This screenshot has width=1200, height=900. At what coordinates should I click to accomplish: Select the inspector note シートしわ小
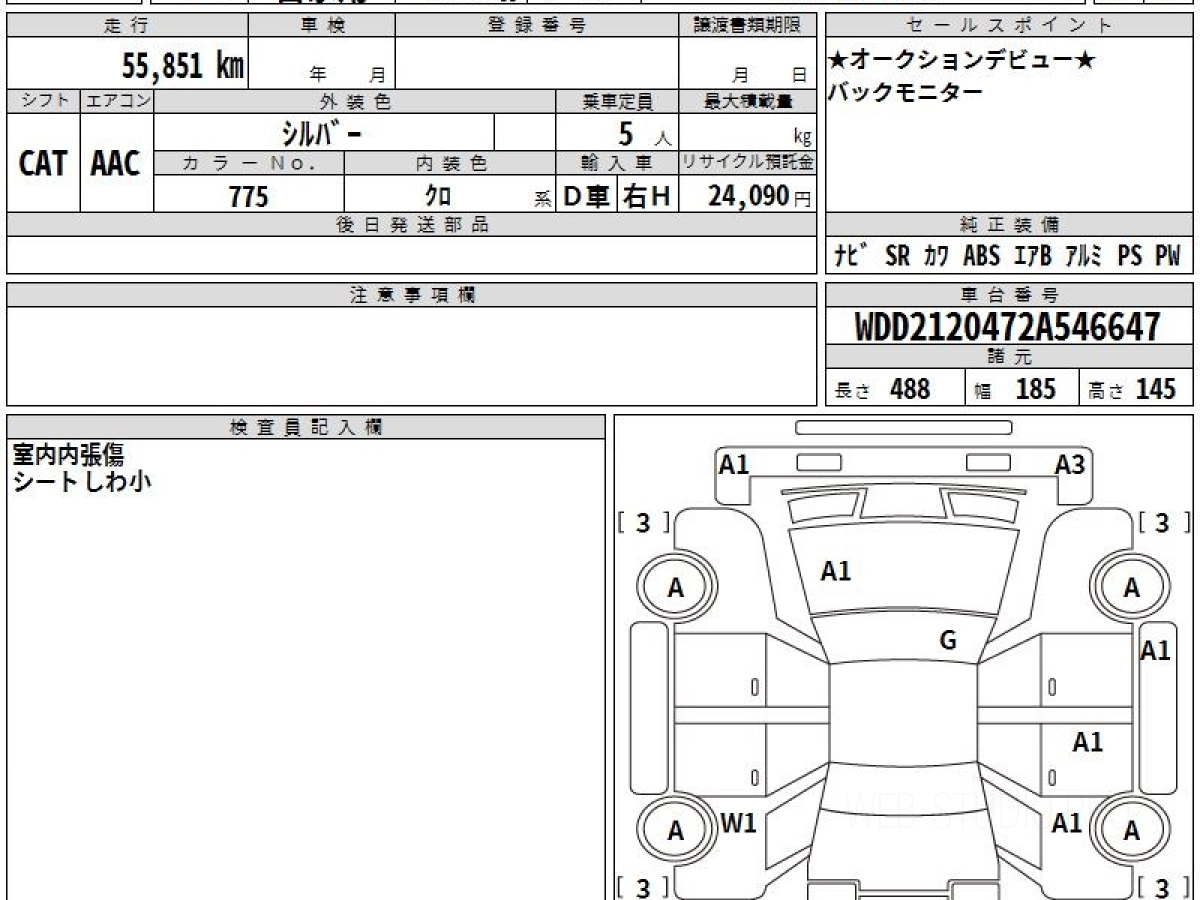coord(82,481)
